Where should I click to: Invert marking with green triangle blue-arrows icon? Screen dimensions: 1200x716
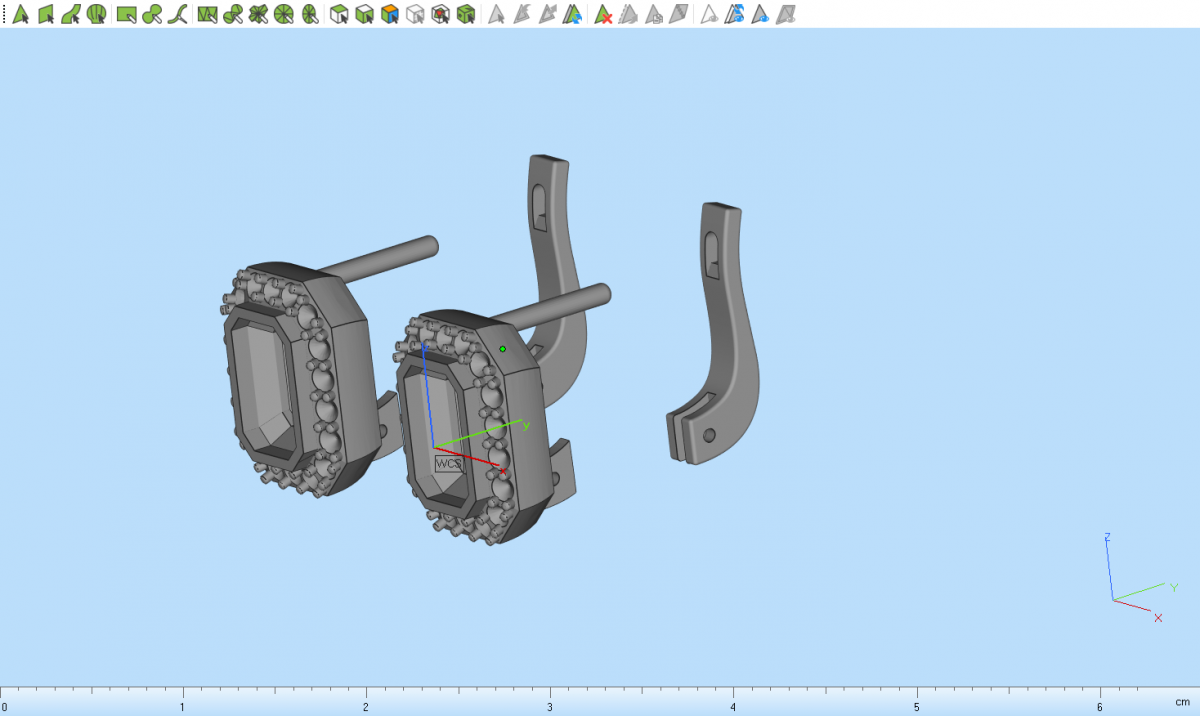pos(572,14)
